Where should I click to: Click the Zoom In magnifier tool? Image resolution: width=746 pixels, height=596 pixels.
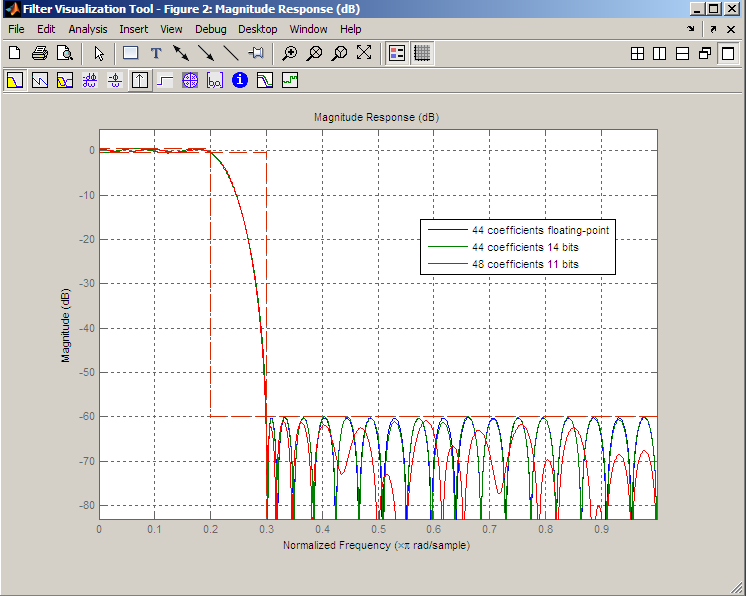point(290,53)
